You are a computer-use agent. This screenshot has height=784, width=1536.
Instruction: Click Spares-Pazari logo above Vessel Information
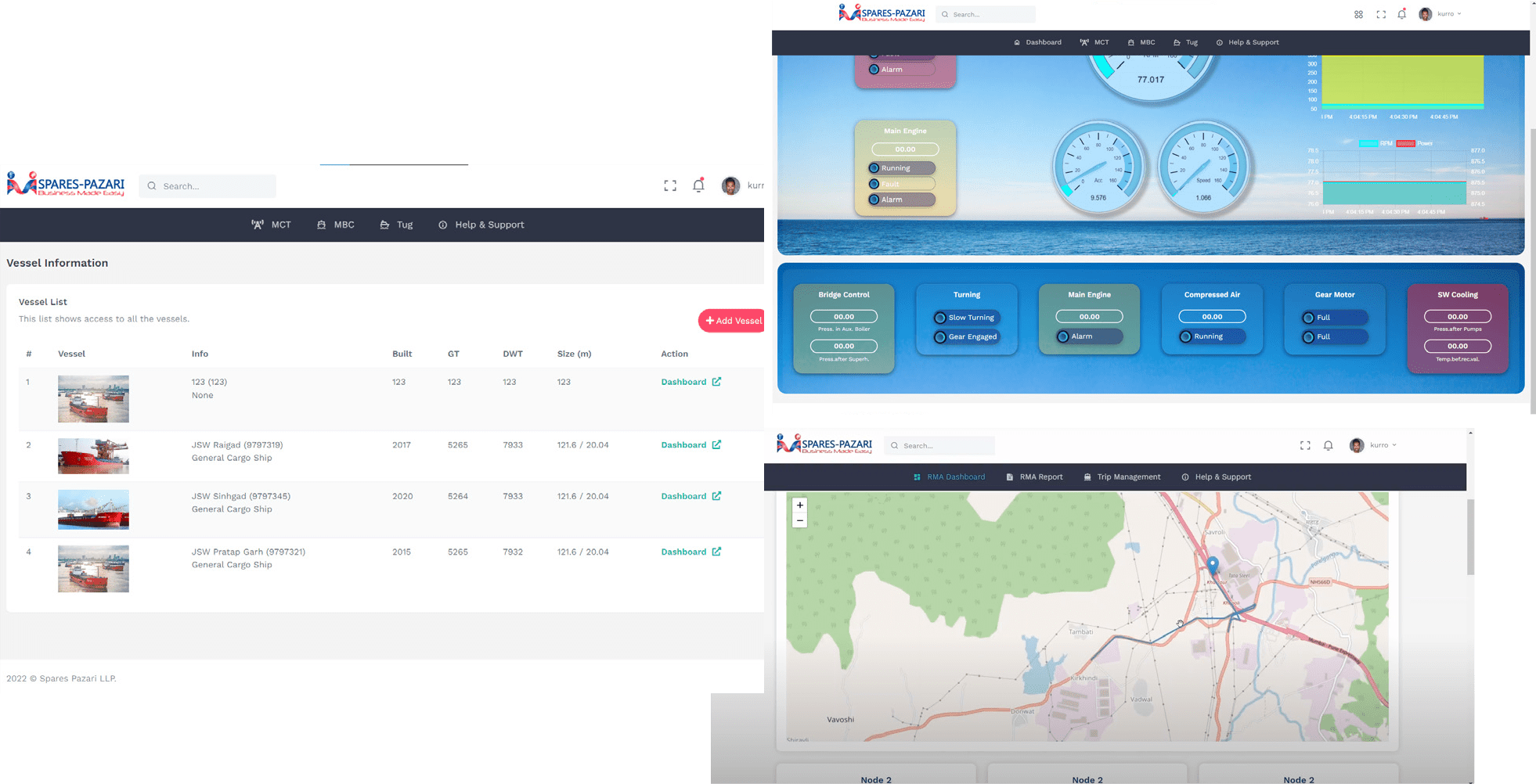coord(66,184)
